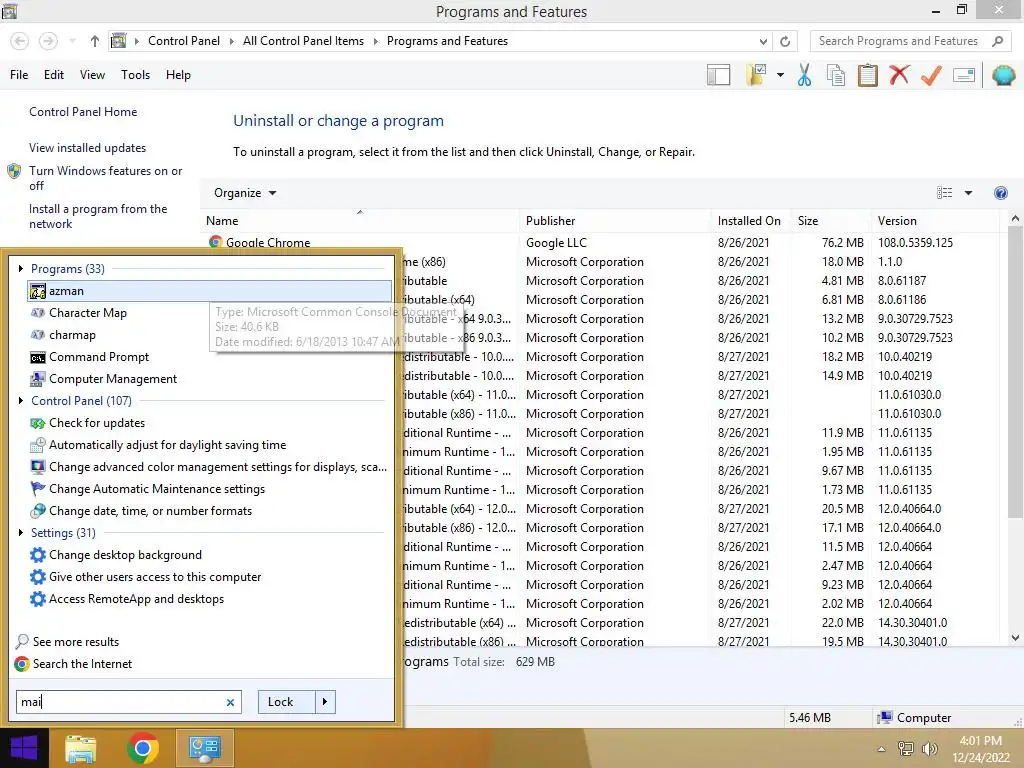Click the Cut scissors toolbar icon
Screen dimensions: 1024x768
pyautogui.click(x=804, y=75)
